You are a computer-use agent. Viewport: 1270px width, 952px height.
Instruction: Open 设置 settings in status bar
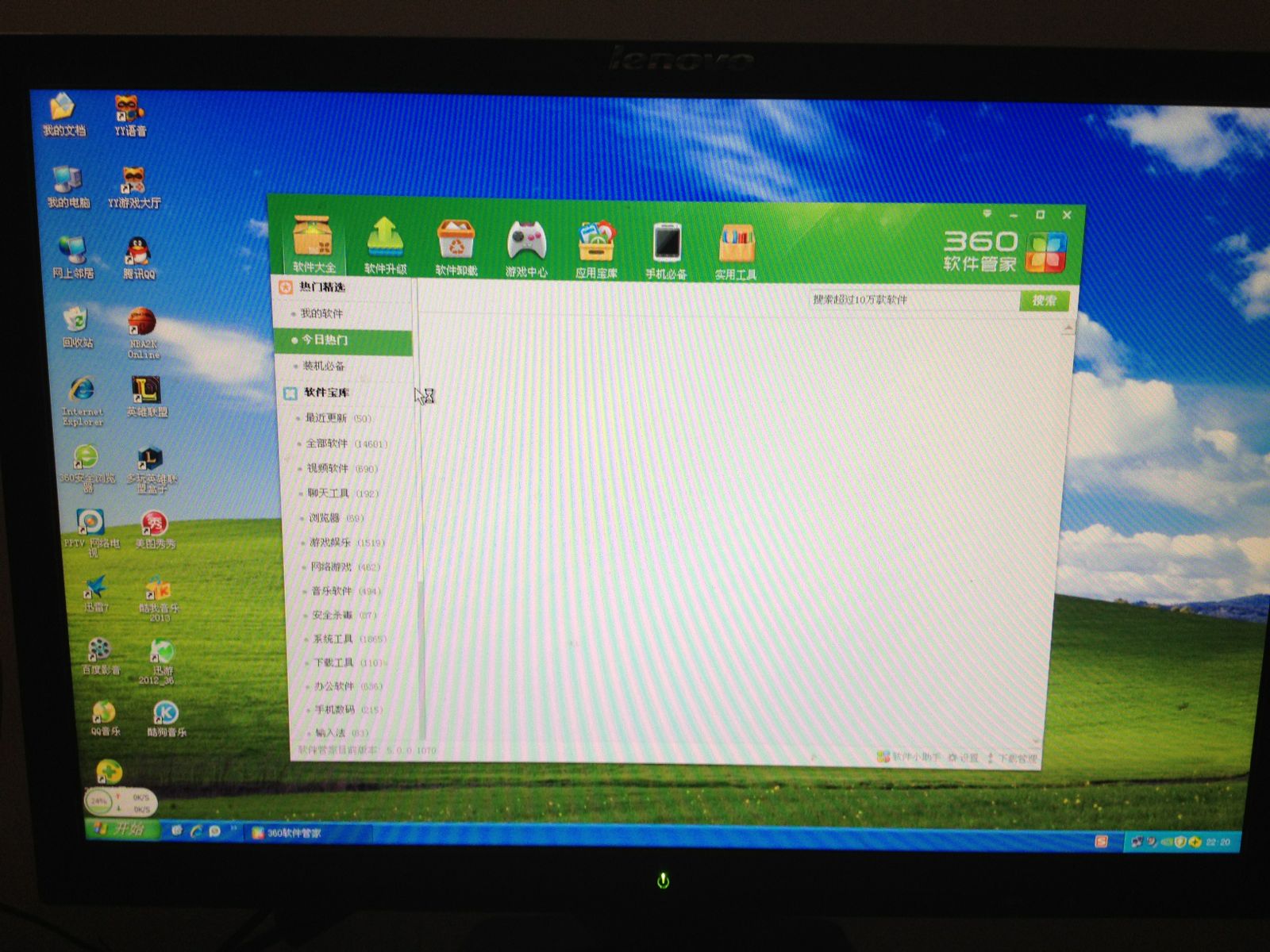pos(963,758)
